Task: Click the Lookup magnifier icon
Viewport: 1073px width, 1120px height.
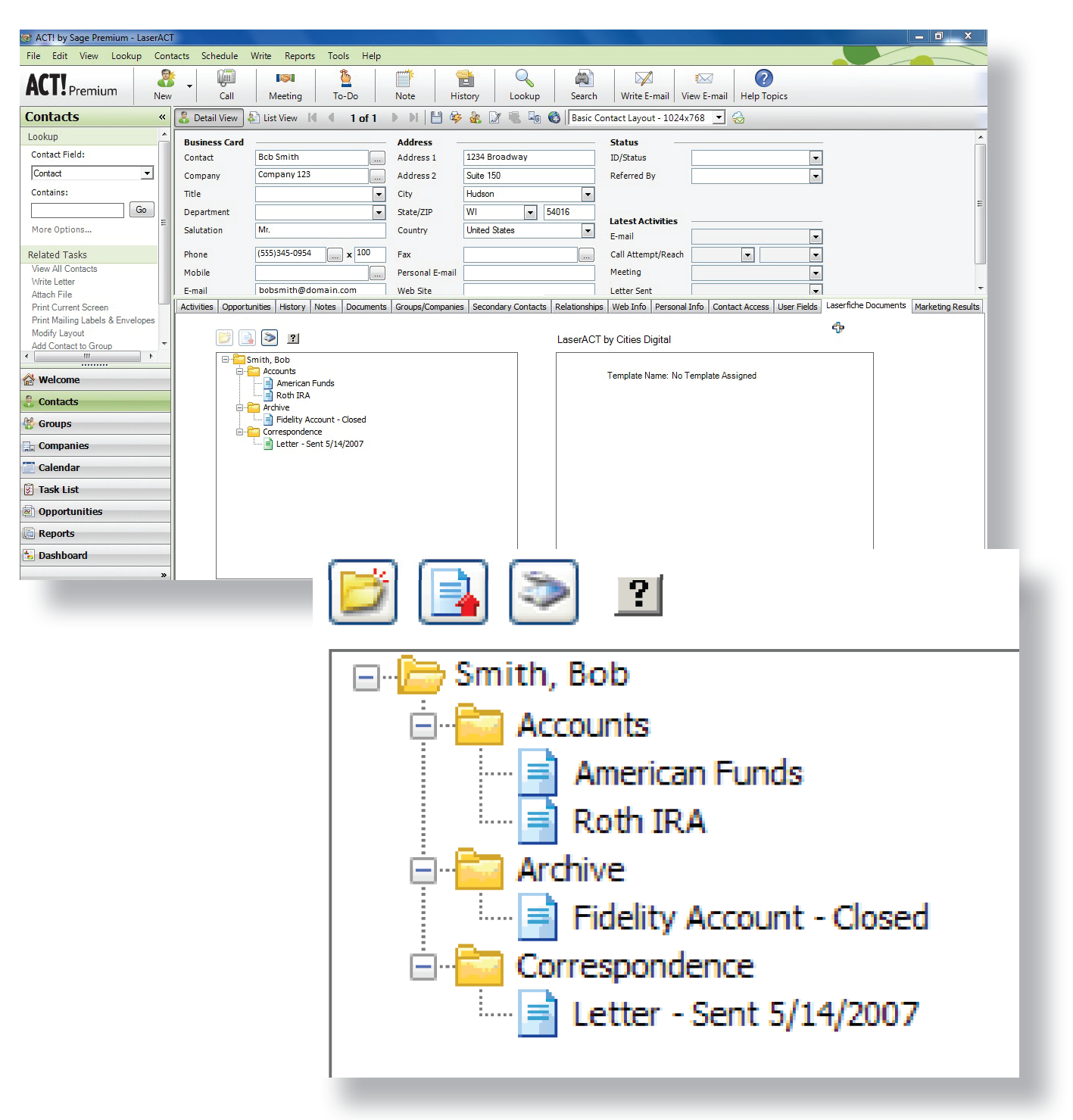Action: click(x=524, y=79)
